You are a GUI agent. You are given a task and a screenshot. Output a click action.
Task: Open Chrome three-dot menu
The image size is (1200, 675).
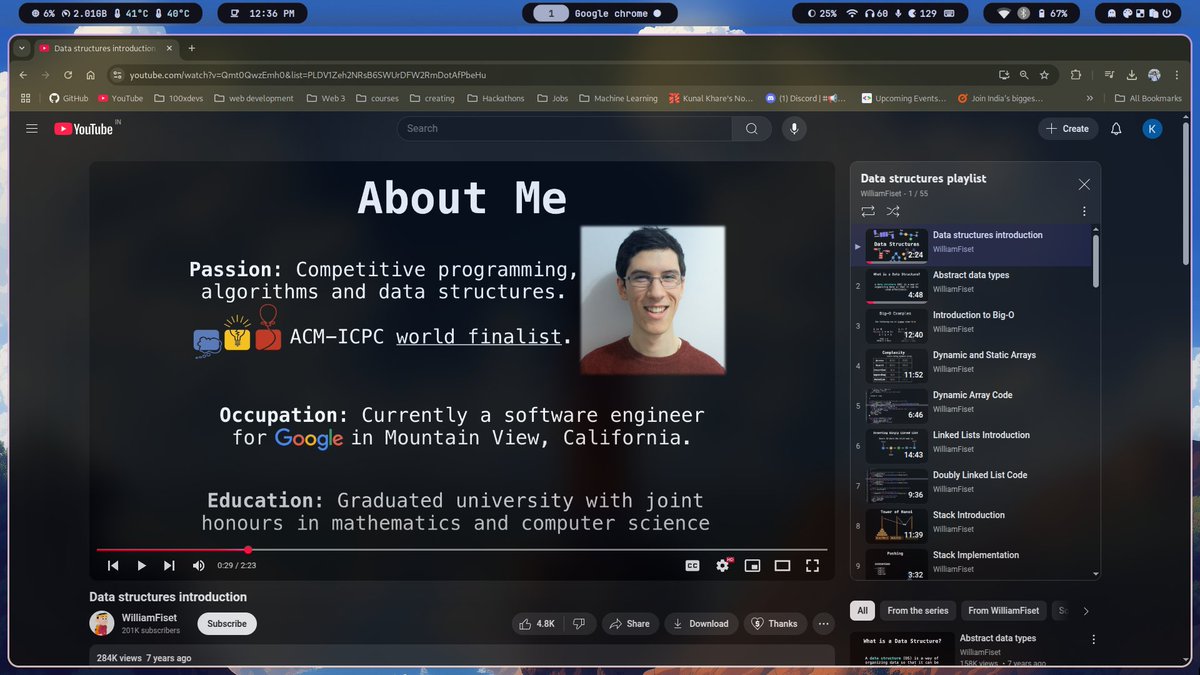(x=1177, y=75)
